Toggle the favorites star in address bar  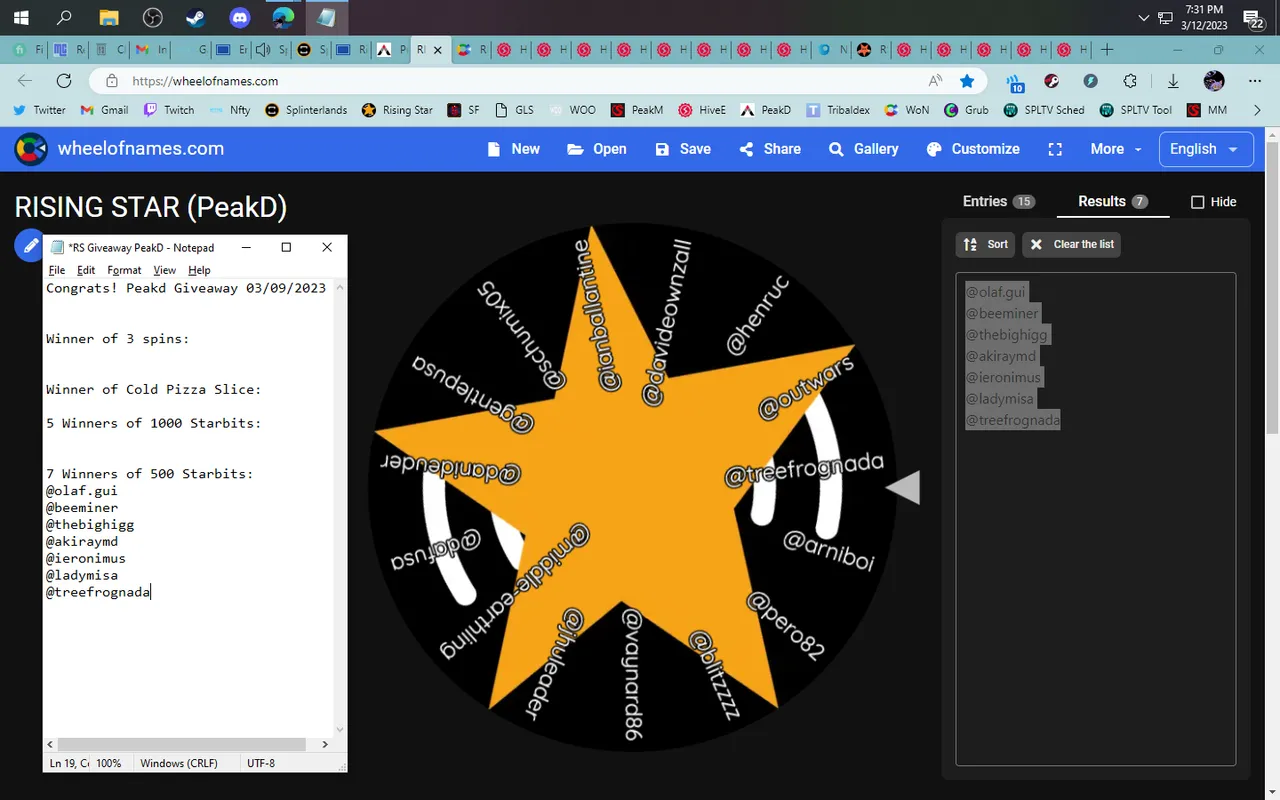point(967,81)
